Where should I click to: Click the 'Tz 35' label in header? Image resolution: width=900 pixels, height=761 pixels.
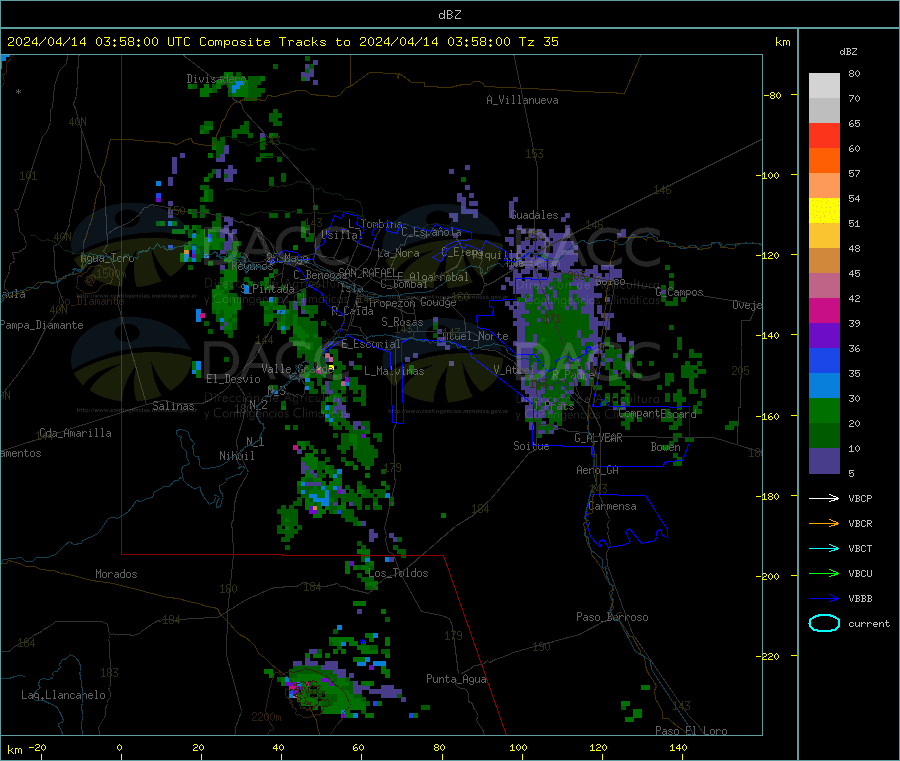point(538,42)
